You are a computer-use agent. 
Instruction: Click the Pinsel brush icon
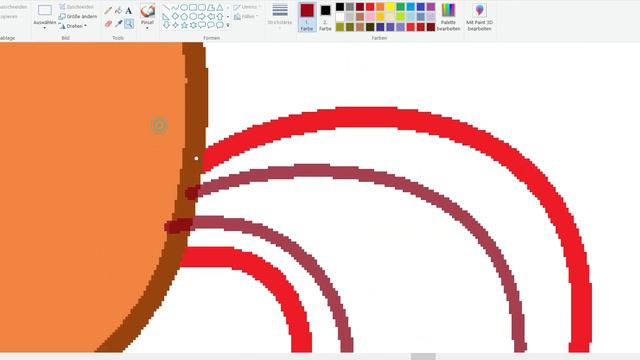pyautogui.click(x=147, y=10)
